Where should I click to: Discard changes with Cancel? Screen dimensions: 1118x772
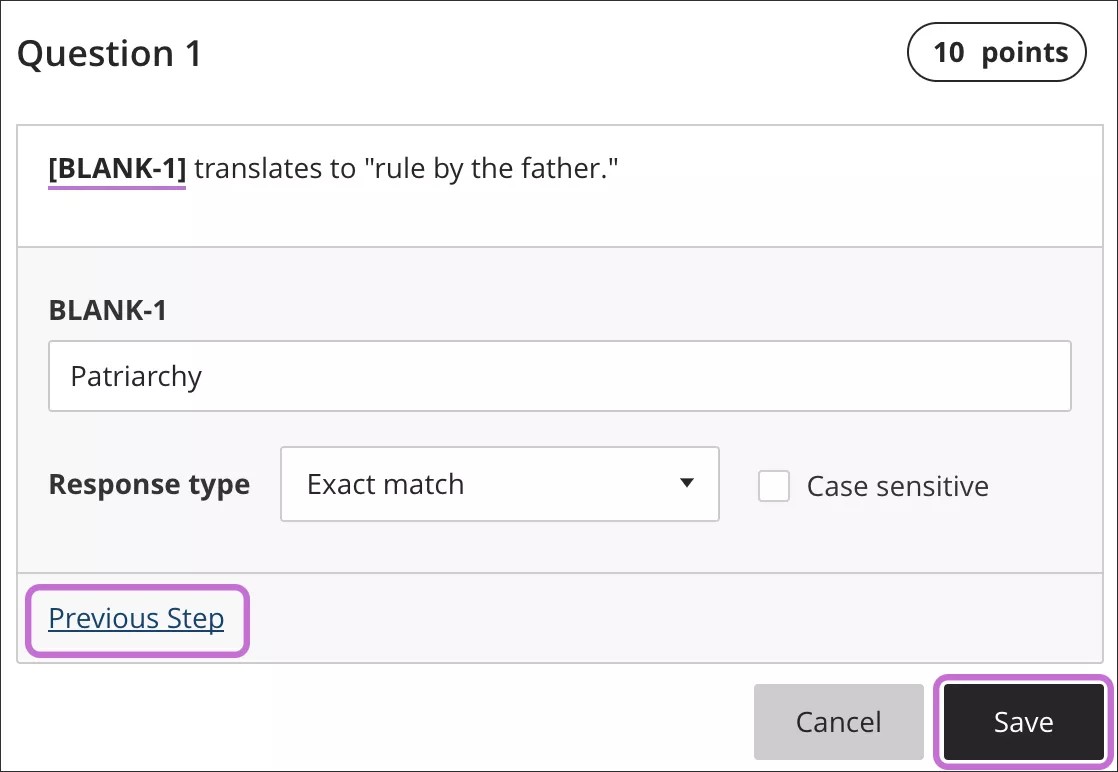pyautogui.click(x=838, y=721)
